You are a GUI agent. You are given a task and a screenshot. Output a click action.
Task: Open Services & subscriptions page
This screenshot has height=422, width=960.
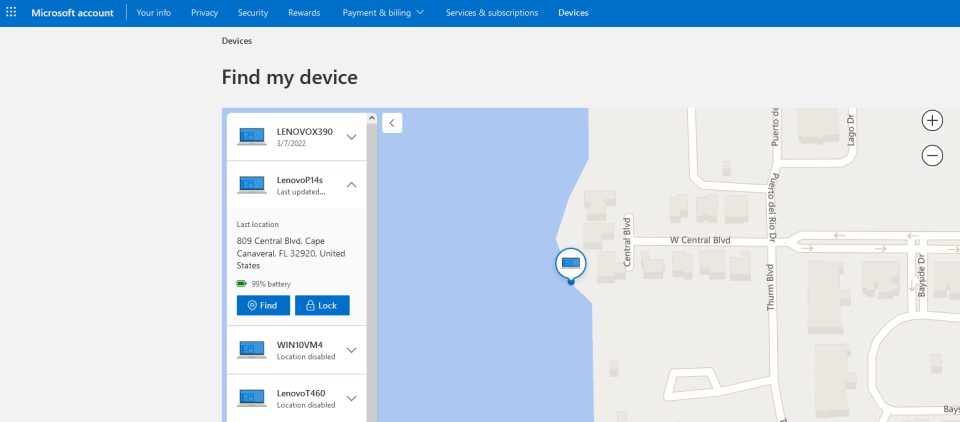[x=492, y=12]
